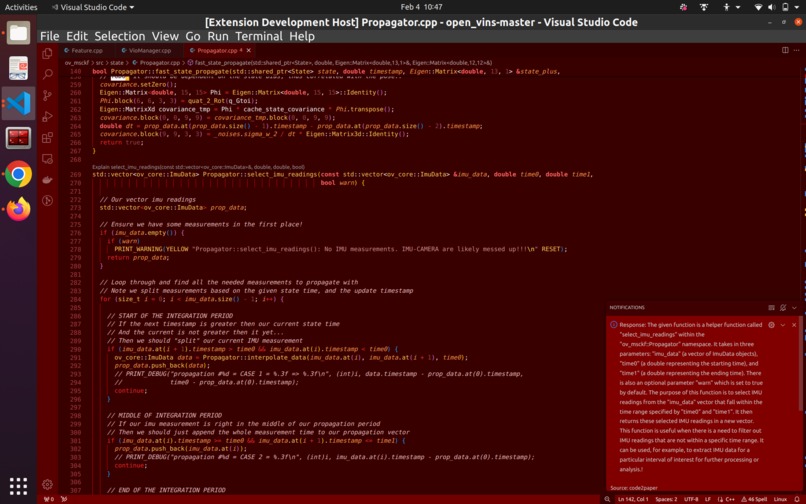This screenshot has width=806, height=504.
Task: Expand the state breadcrumb segment
Action: pos(117,63)
